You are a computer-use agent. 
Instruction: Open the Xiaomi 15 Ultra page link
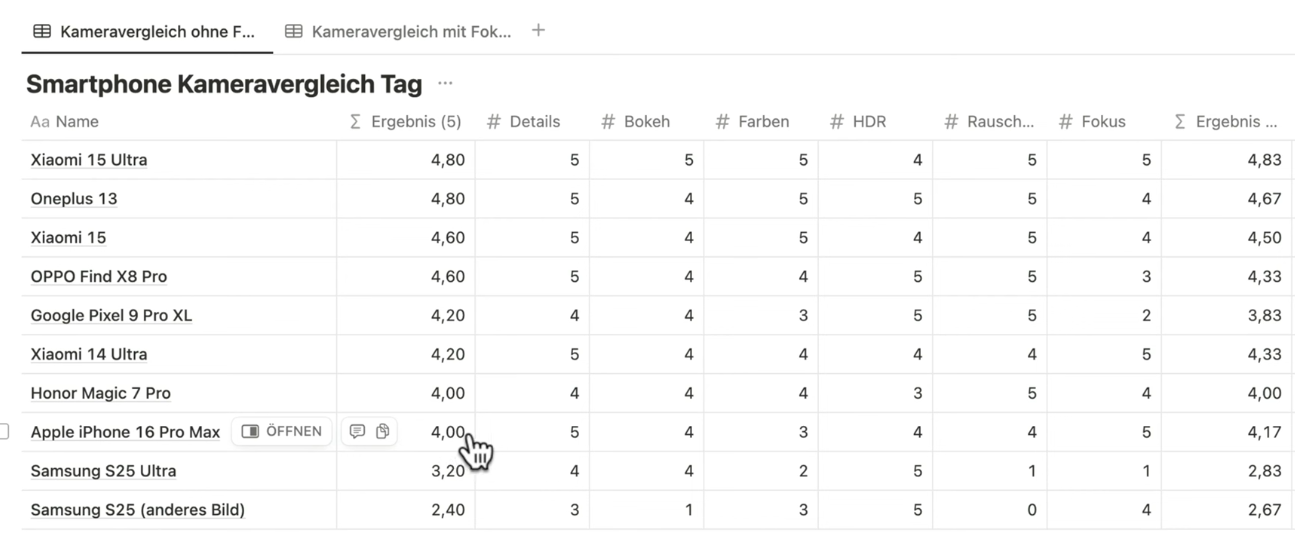point(89,160)
